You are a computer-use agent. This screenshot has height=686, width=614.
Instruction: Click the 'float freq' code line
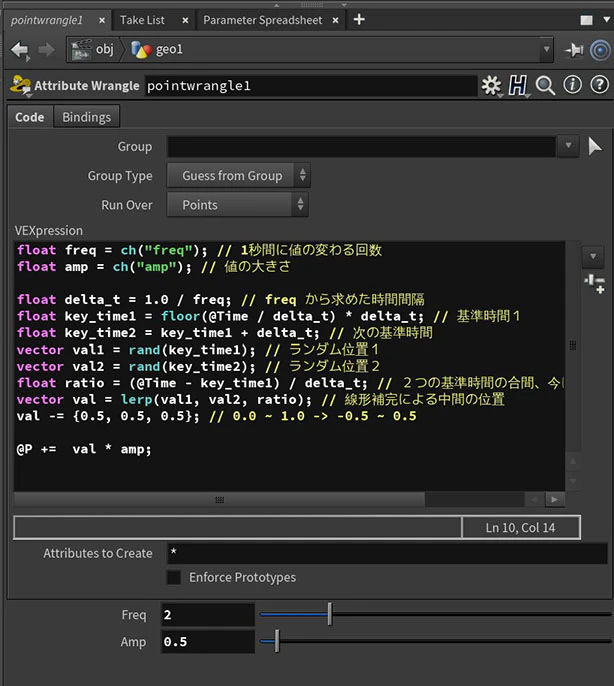pos(199,250)
